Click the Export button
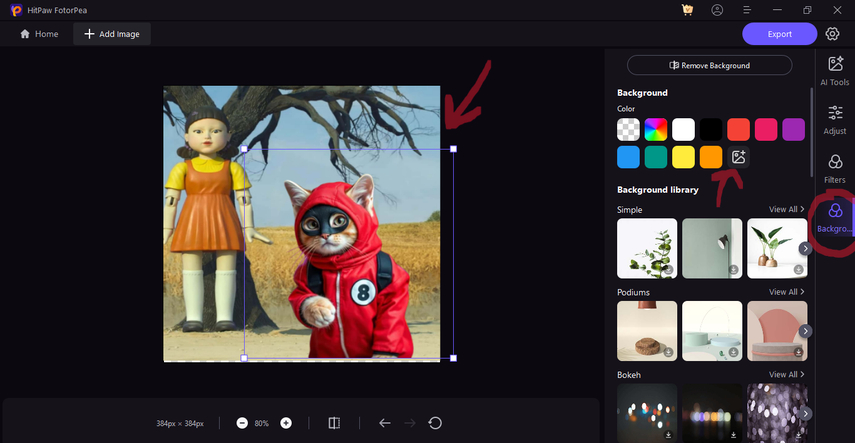The image size is (855, 443). 779,34
